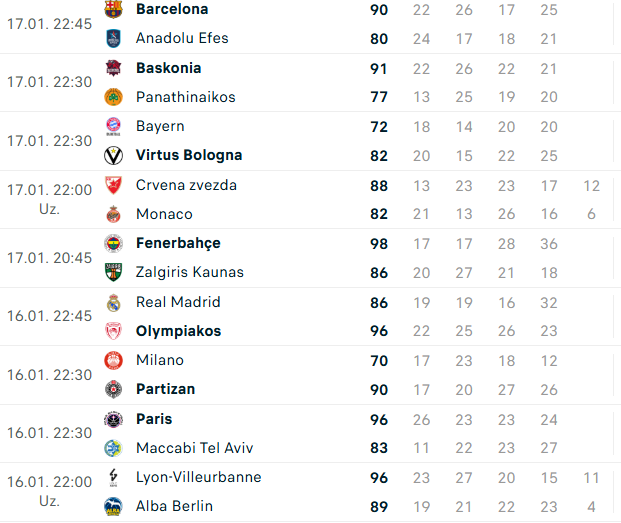This screenshot has height=523, width=621.
Task: Click the Maccabi Tel Aviv star logo
Action: coord(113,448)
